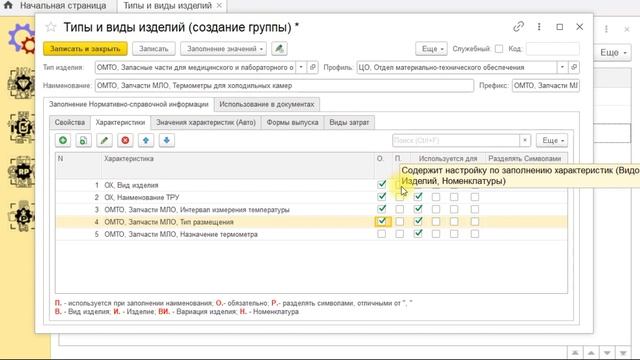The width and height of the screenshot is (640, 360).
Task: Click the delete row red icon
Action: (x=125, y=140)
